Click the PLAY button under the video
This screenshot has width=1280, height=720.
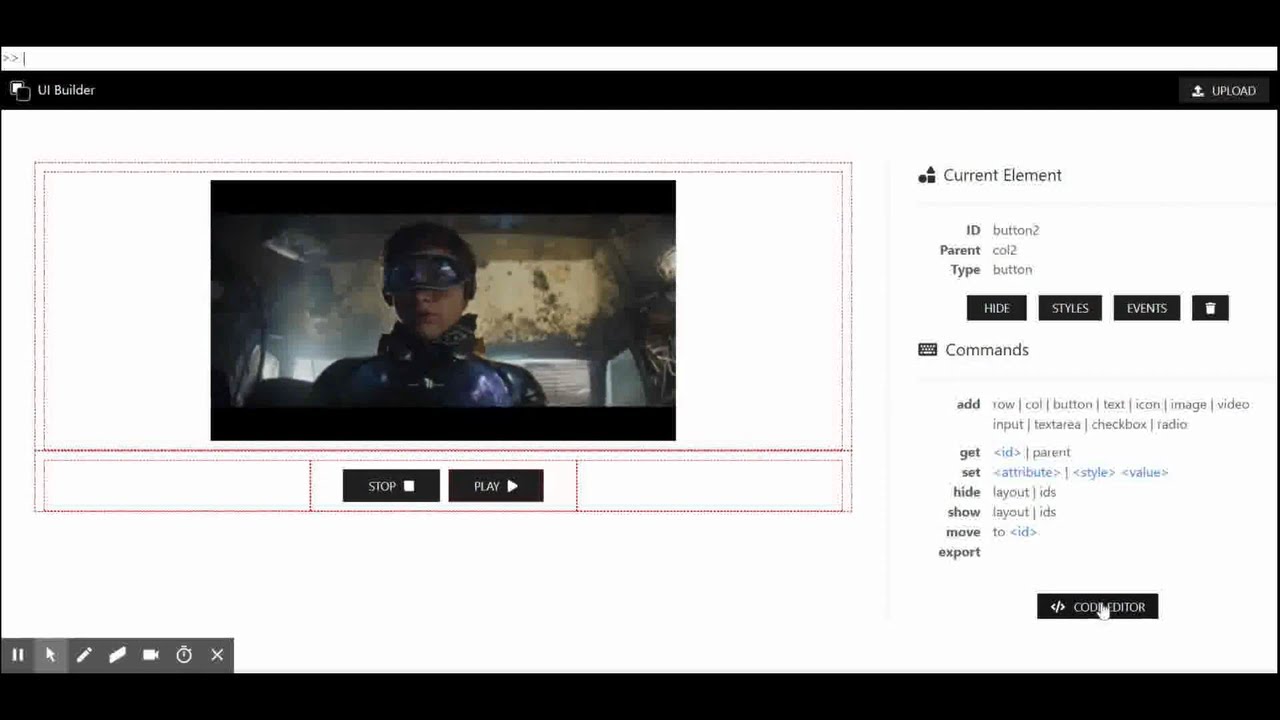496,486
